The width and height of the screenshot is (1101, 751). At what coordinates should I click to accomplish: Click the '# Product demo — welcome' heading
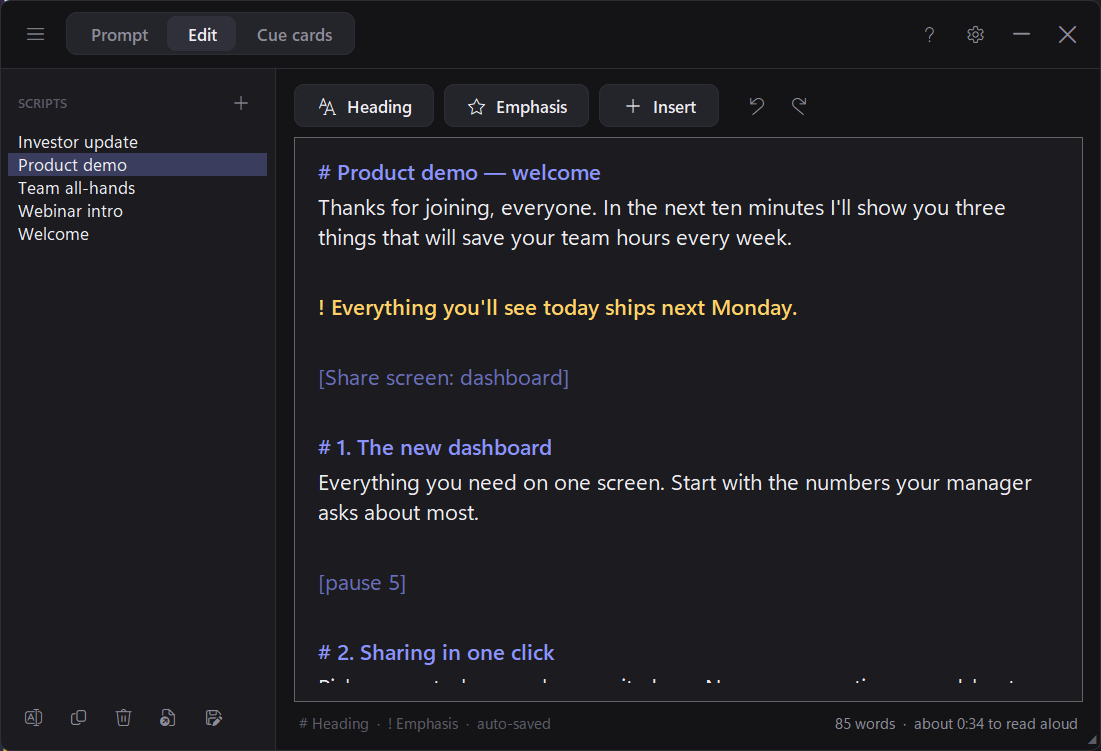pyautogui.click(x=459, y=173)
